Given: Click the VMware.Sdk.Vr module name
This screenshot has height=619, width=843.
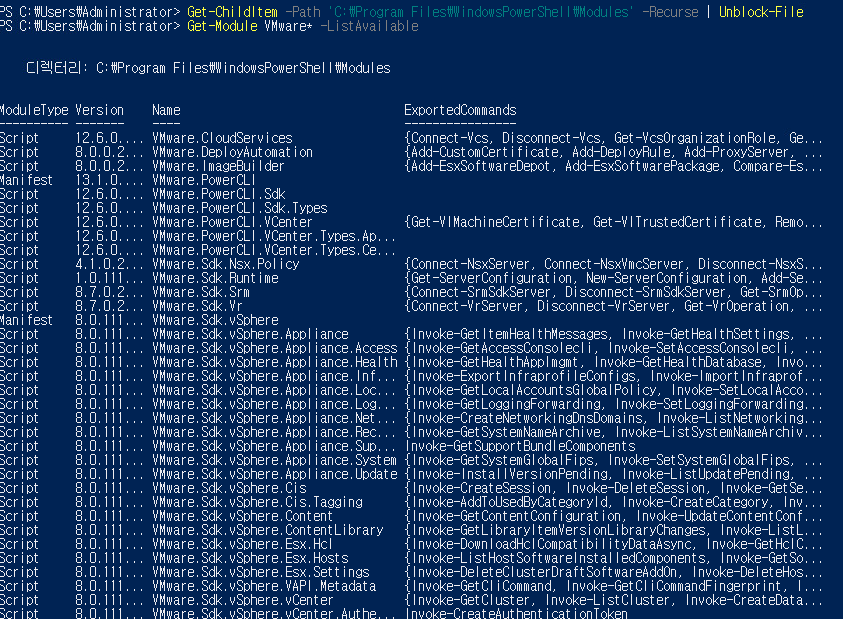Looking at the screenshot, I should [197, 306].
